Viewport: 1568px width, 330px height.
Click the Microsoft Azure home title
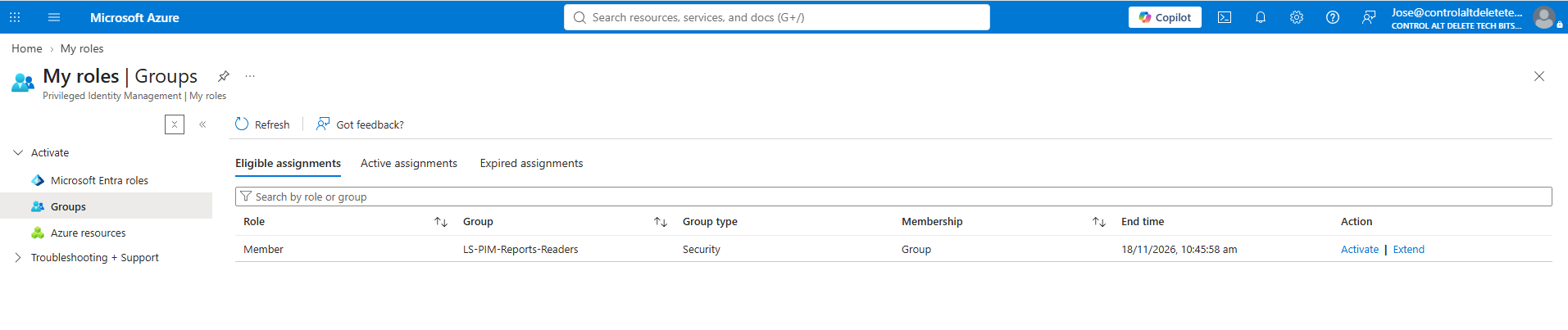[x=134, y=17]
